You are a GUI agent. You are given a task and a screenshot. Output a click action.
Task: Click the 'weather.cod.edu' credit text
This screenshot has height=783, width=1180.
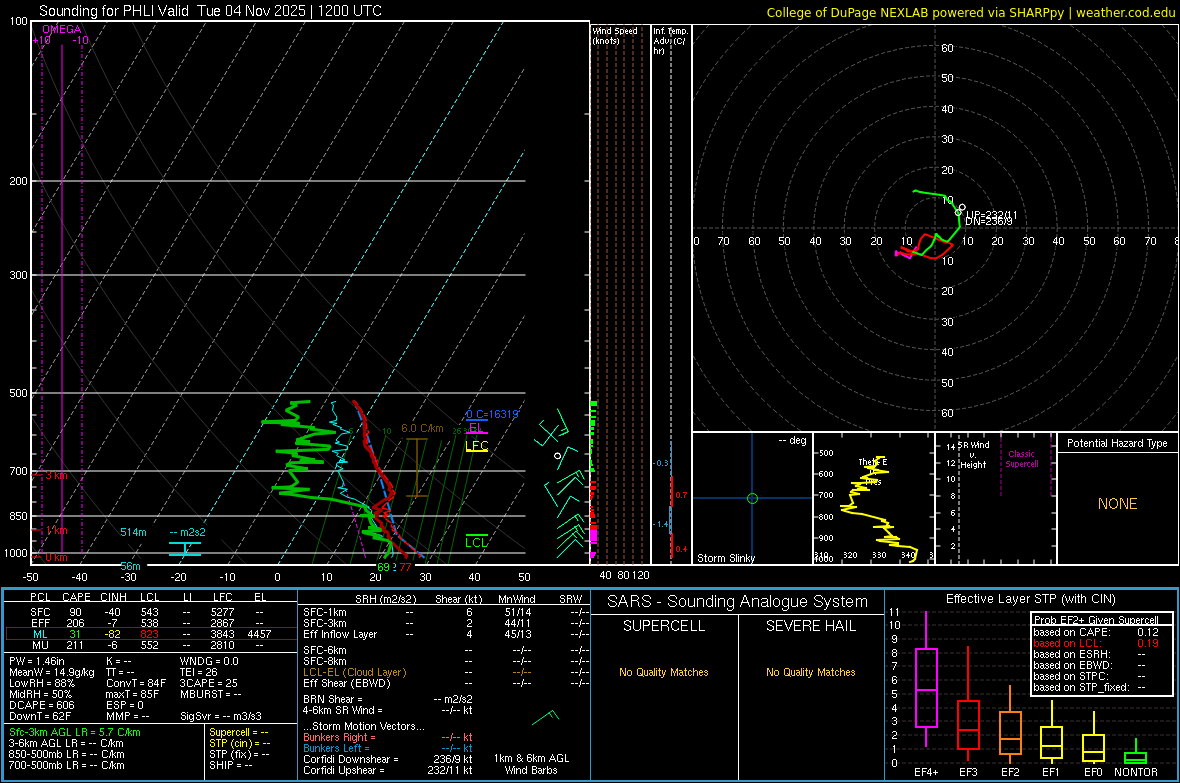(x=1126, y=12)
